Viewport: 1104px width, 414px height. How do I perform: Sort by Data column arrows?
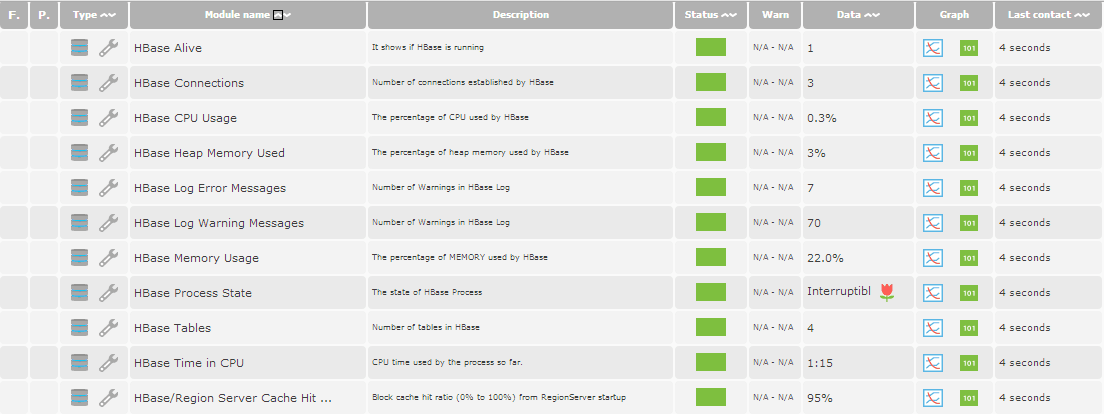872,15
